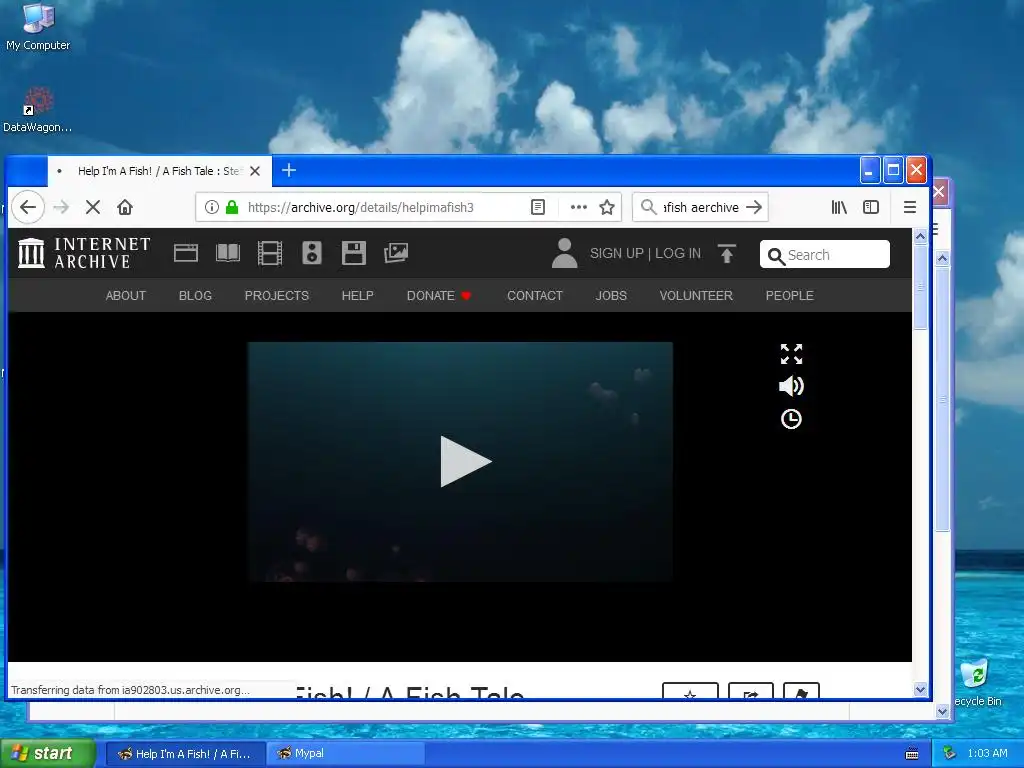Click the magnifier icon in browser search box
This screenshot has height=768, width=1024.
pos(648,207)
